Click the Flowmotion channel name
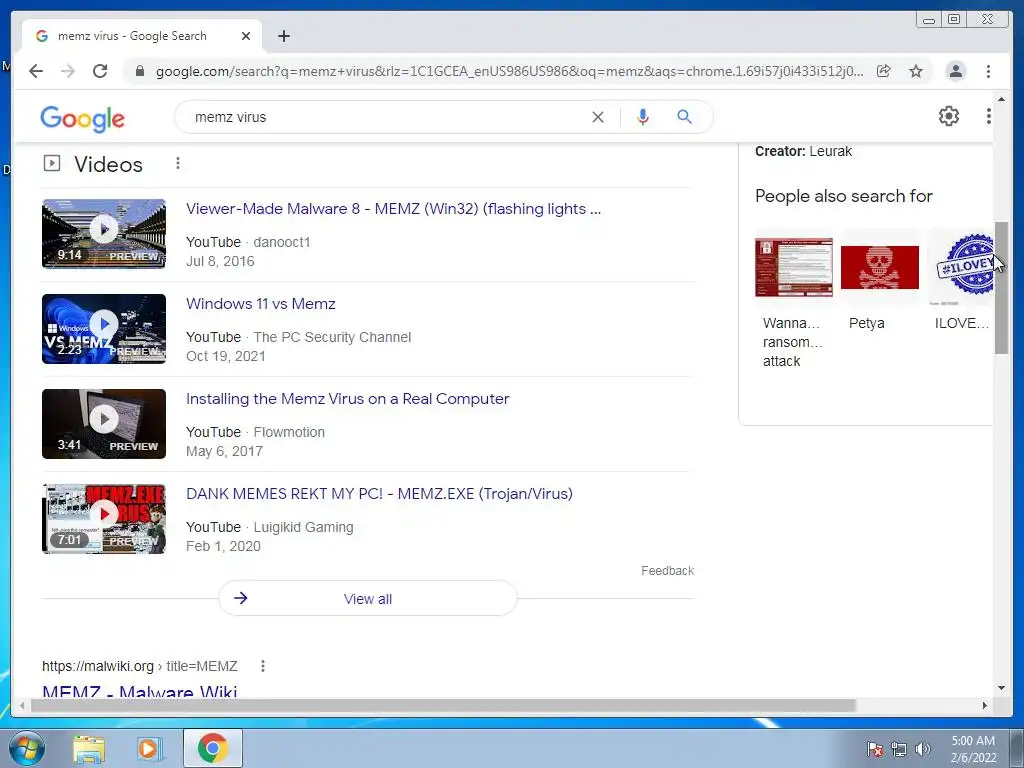Screen dimensions: 1024x768 click(x=289, y=432)
